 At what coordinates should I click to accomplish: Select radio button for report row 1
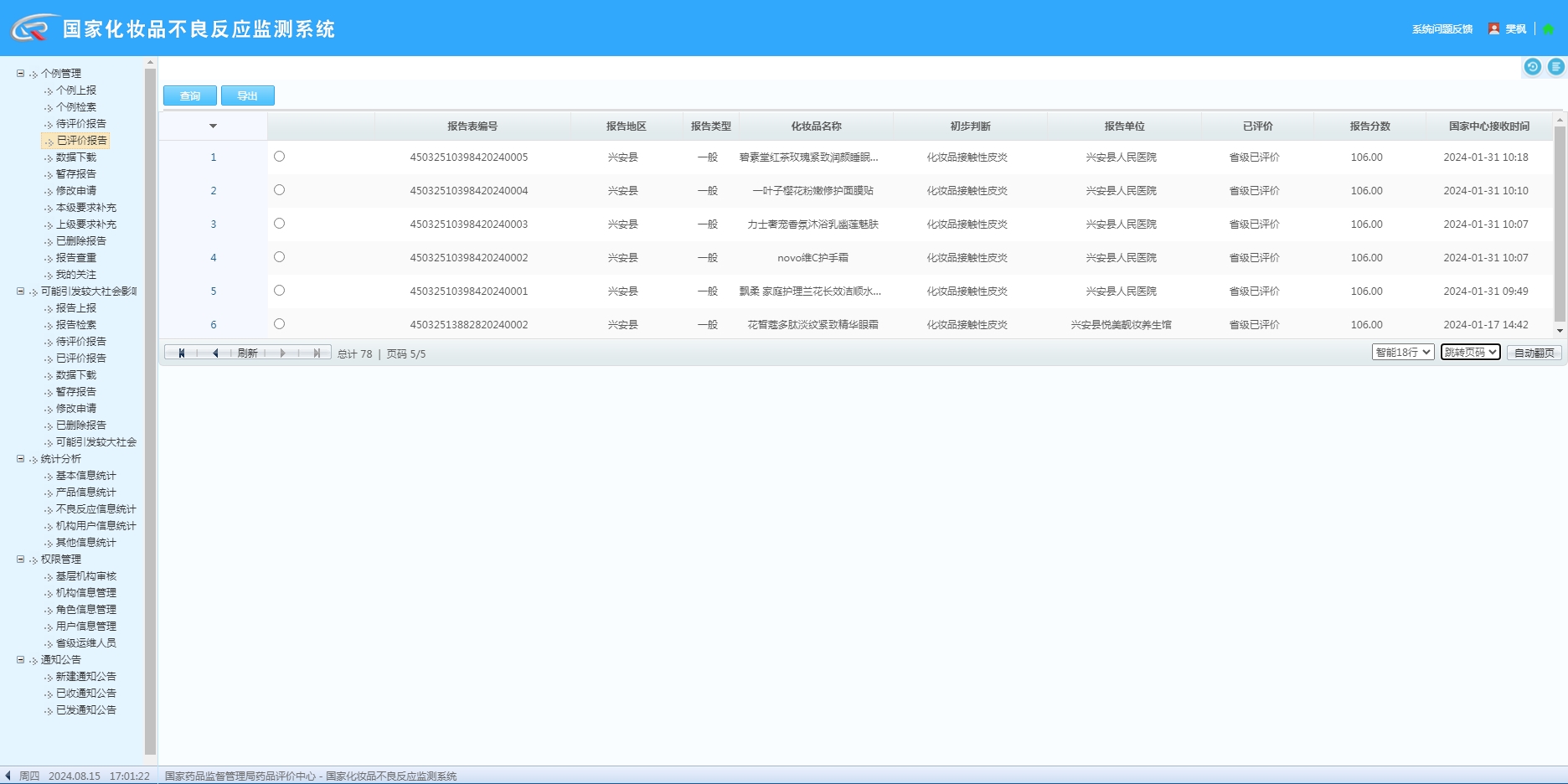tap(279, 157)
